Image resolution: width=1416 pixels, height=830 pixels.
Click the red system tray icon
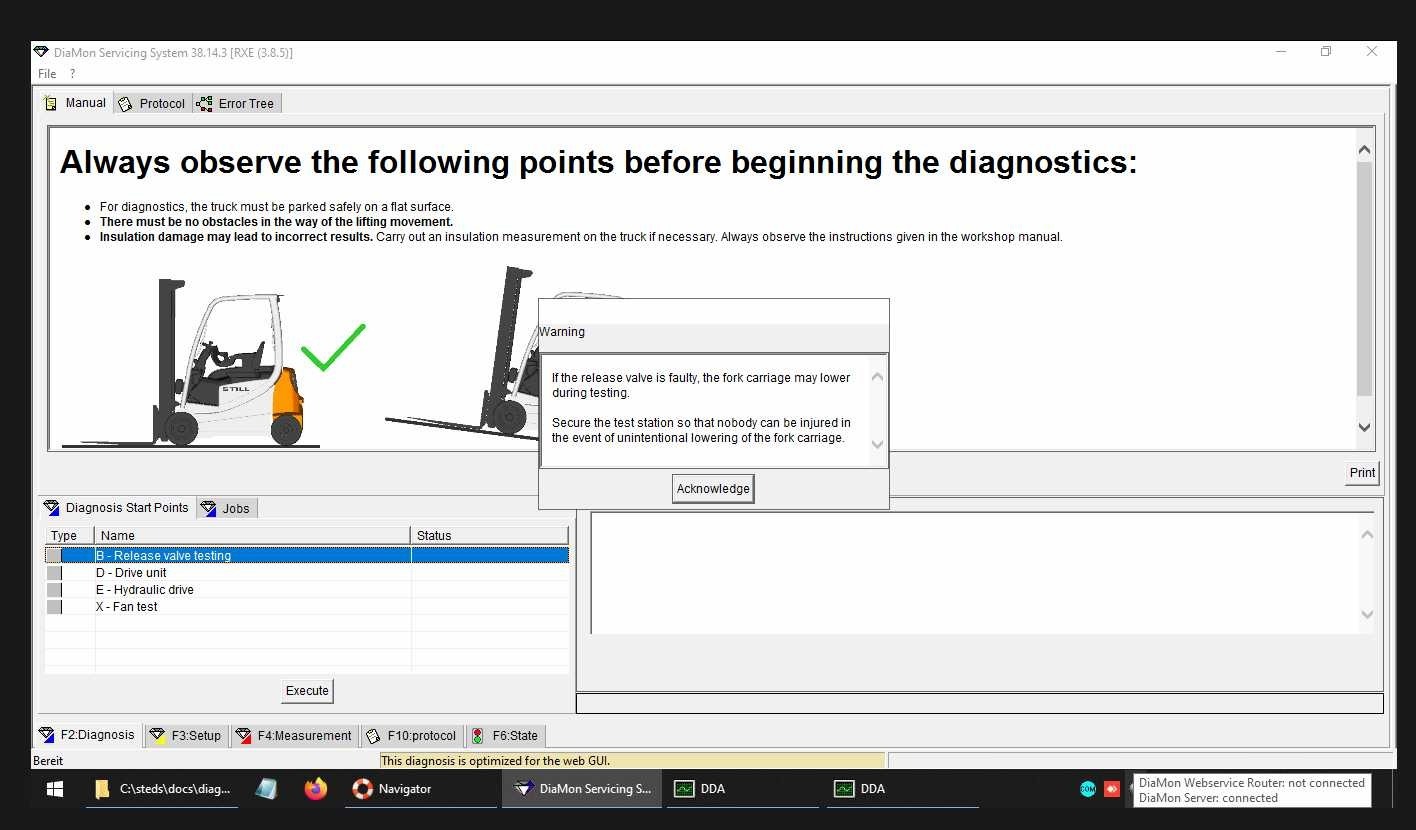[x=1112, y=789]
